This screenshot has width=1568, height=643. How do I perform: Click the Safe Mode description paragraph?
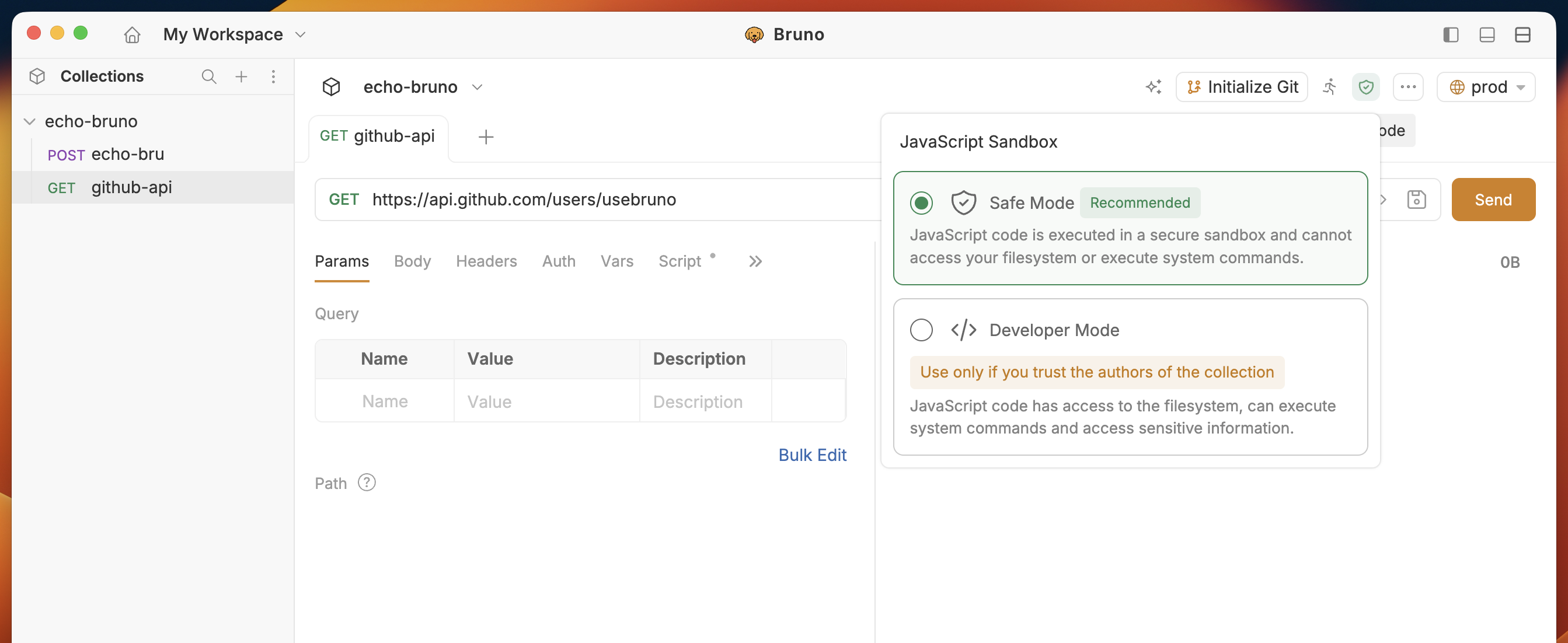pos(1130,246)
